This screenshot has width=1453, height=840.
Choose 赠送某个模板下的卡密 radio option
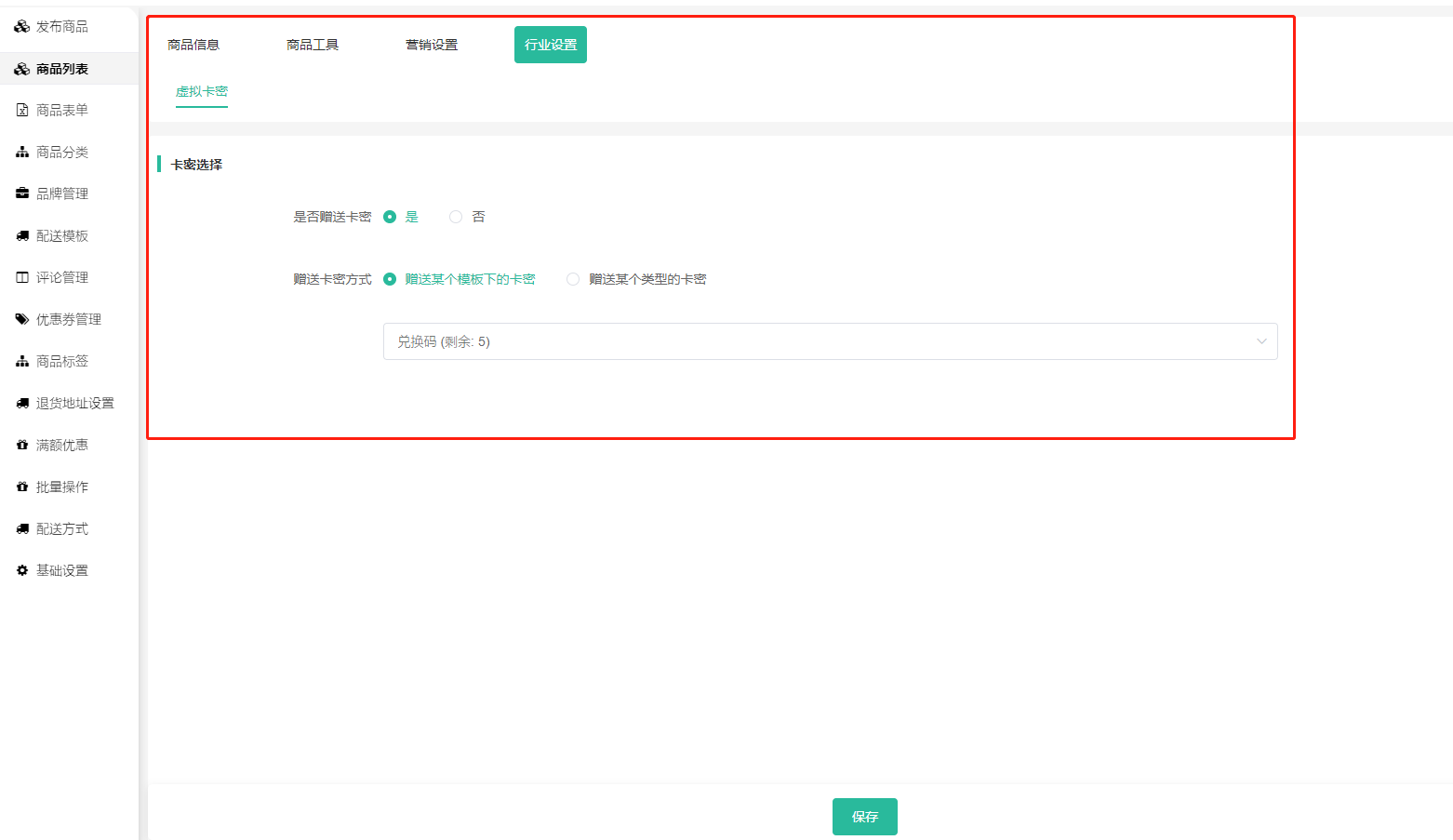click(x=390, y=279)
